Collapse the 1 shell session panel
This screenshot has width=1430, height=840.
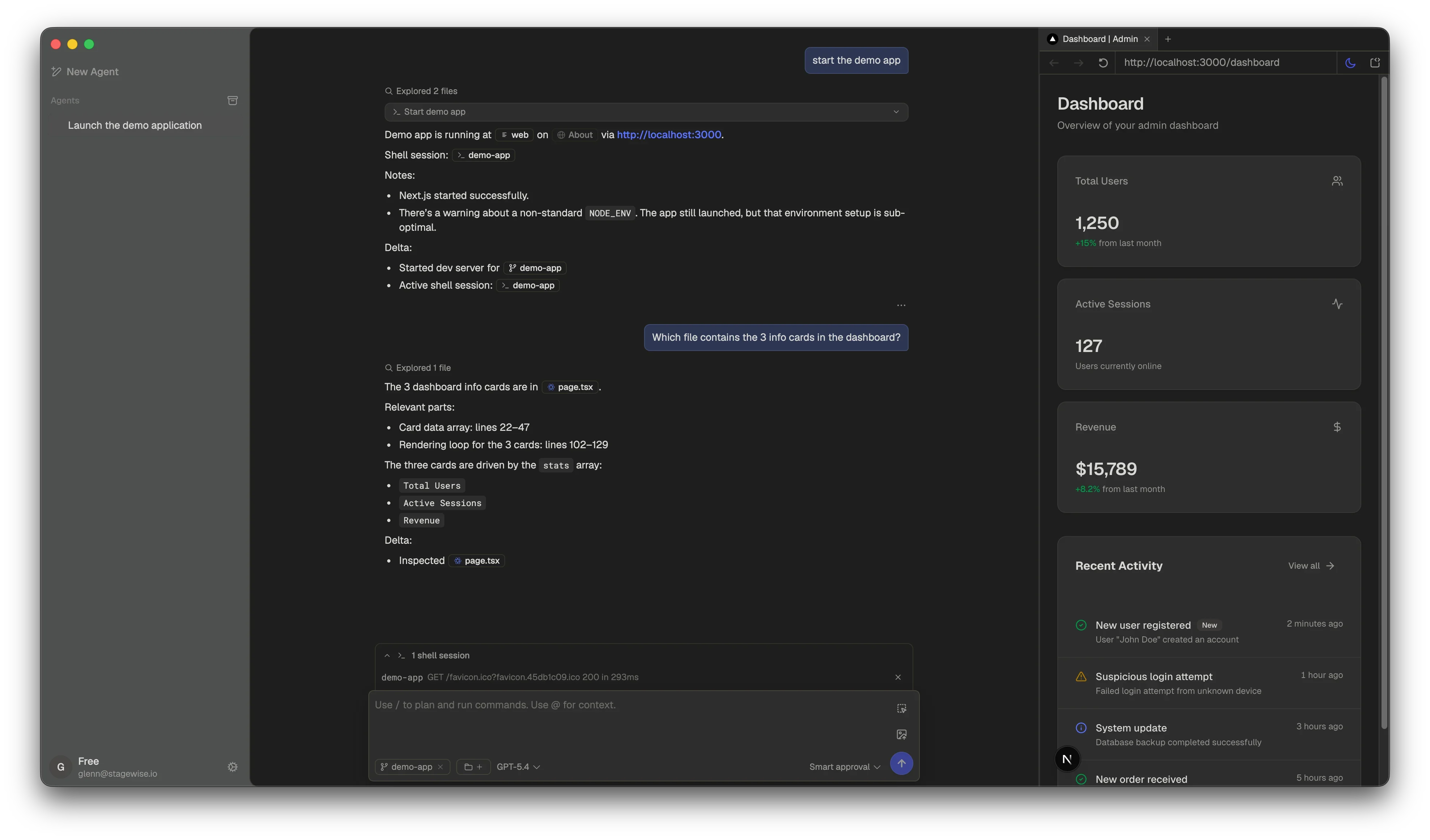tap(387, 656)
